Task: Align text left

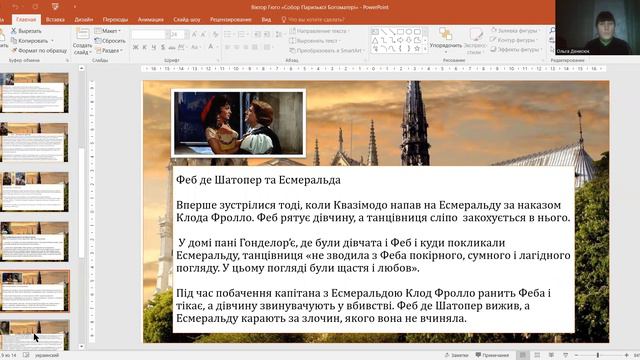Action: [x=227, y=47]
